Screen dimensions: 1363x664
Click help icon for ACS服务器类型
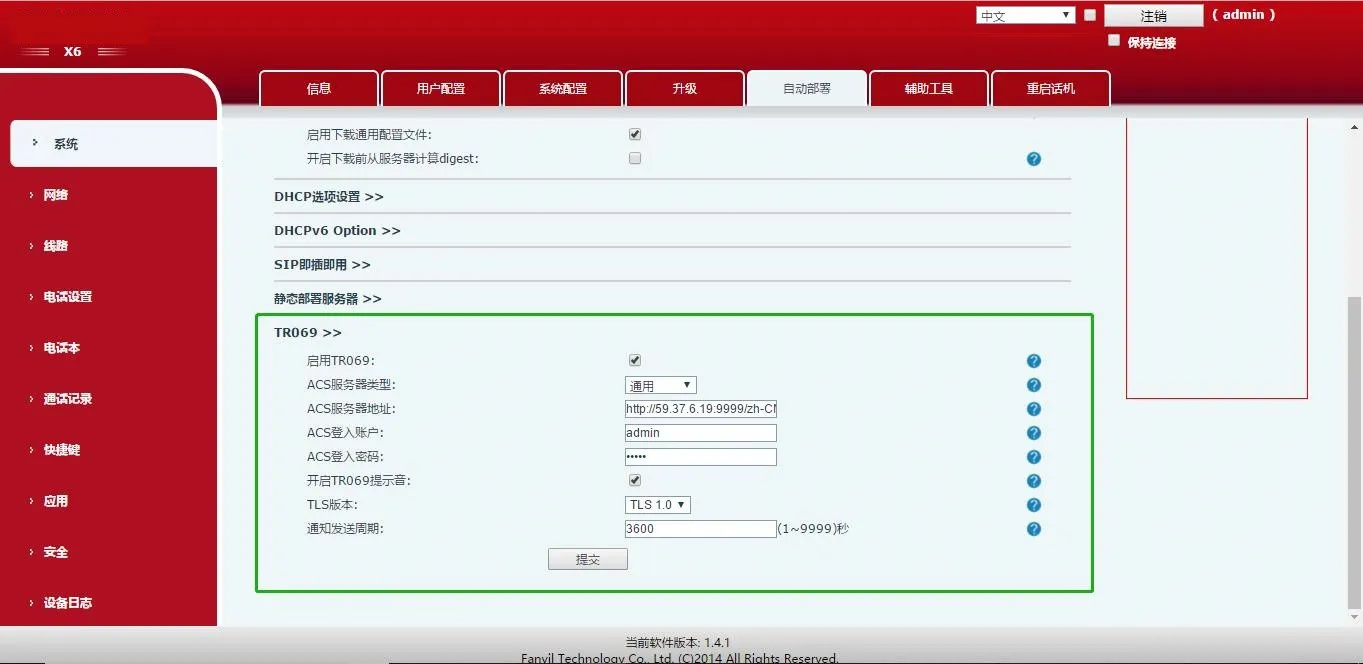(x=1034, y=385)
